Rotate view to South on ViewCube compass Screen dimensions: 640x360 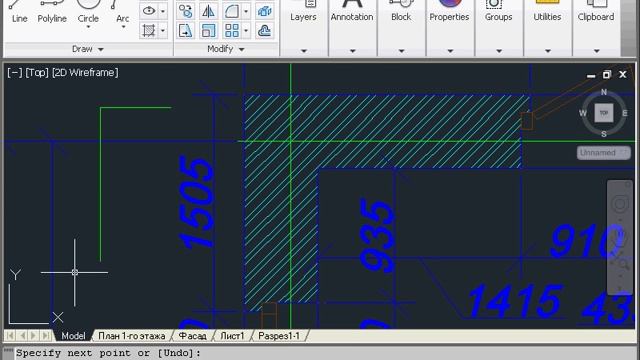click(x=604, y=134)
